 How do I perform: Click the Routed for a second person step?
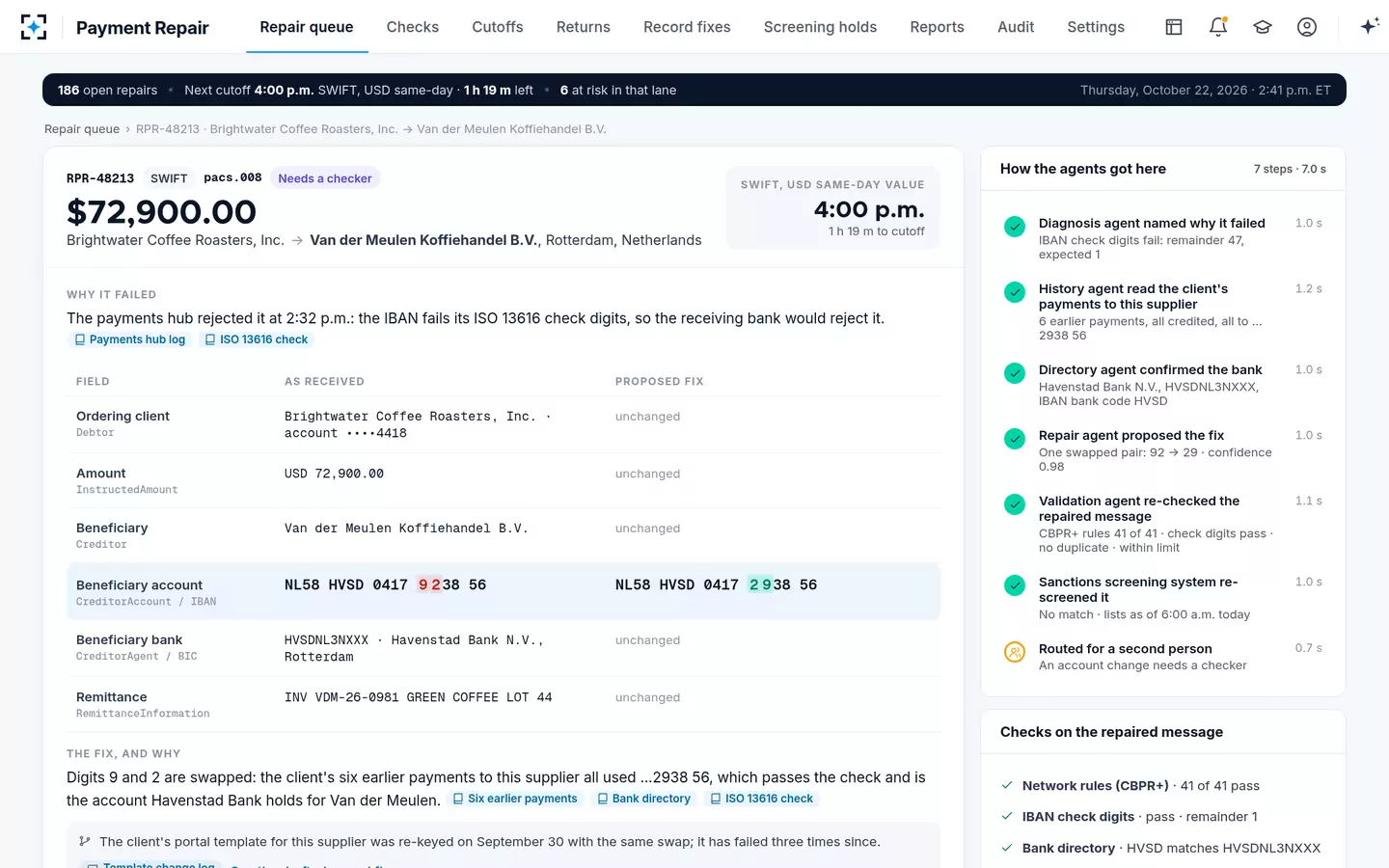(x=1163, y=657)
